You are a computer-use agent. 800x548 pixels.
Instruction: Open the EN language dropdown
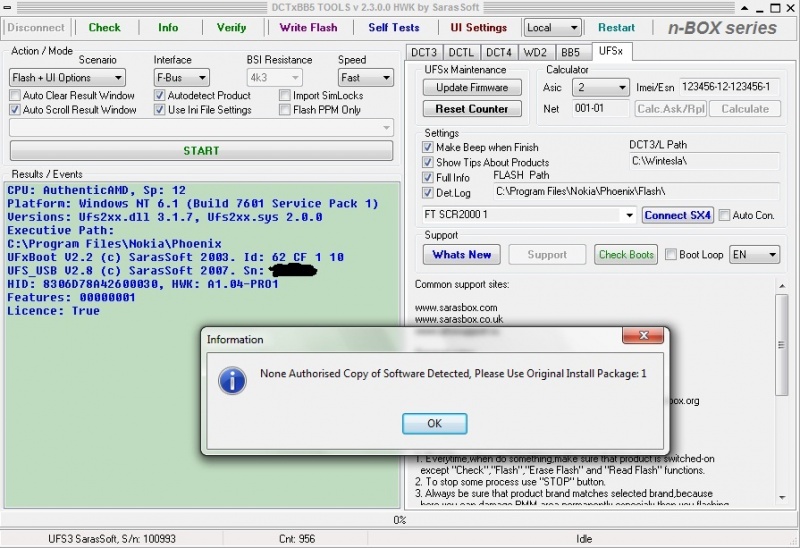(x=755, y=254)
